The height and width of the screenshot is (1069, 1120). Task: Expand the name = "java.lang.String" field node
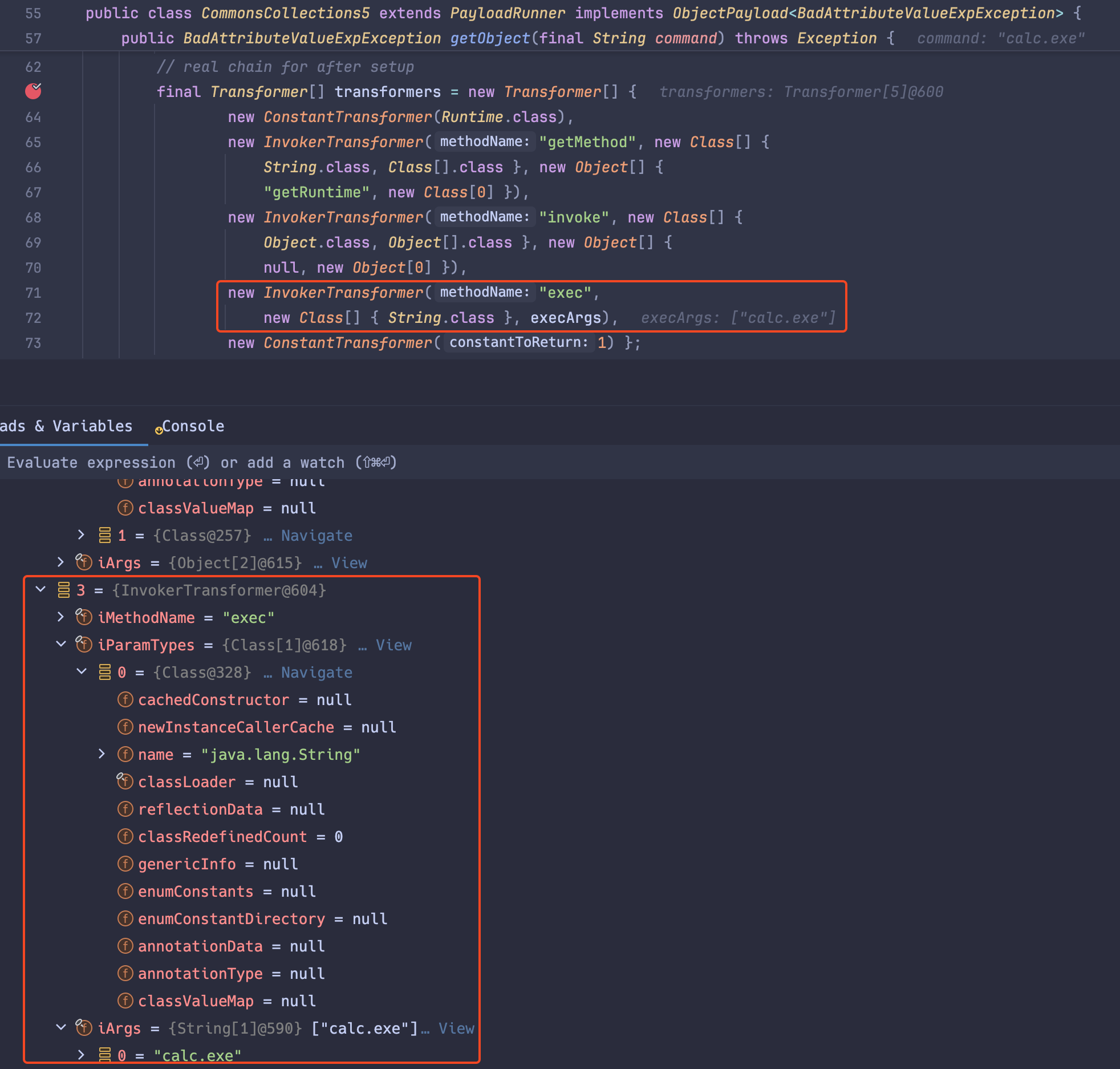click(103, 754)
